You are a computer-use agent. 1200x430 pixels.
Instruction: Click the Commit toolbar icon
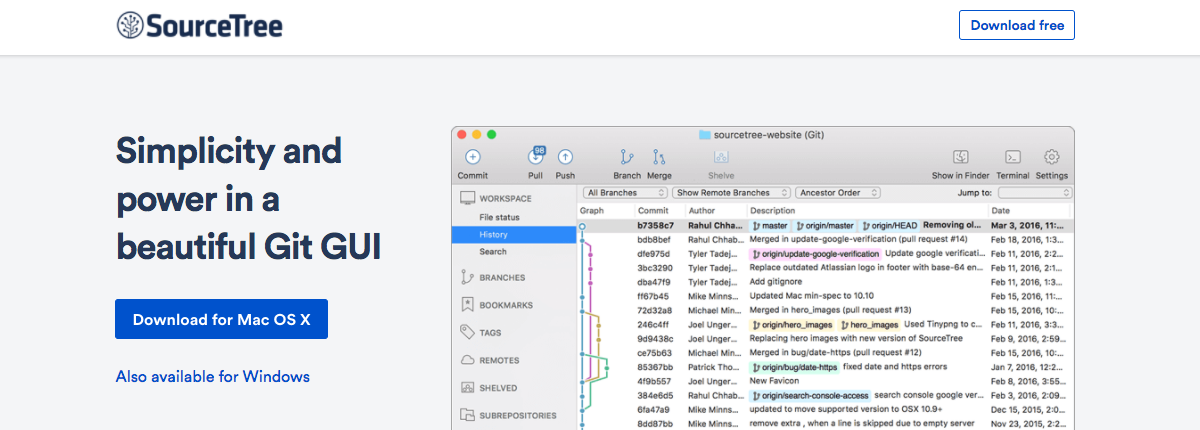point(473,157)
